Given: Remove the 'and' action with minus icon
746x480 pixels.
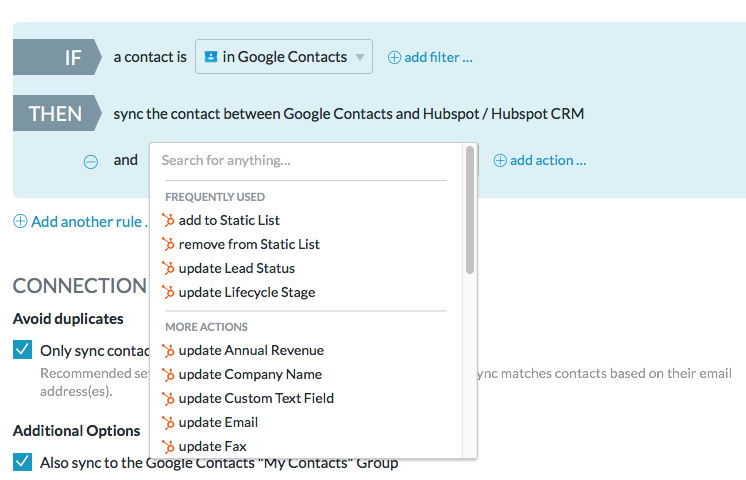Looking at the screenshot, I should click(91, 162).
